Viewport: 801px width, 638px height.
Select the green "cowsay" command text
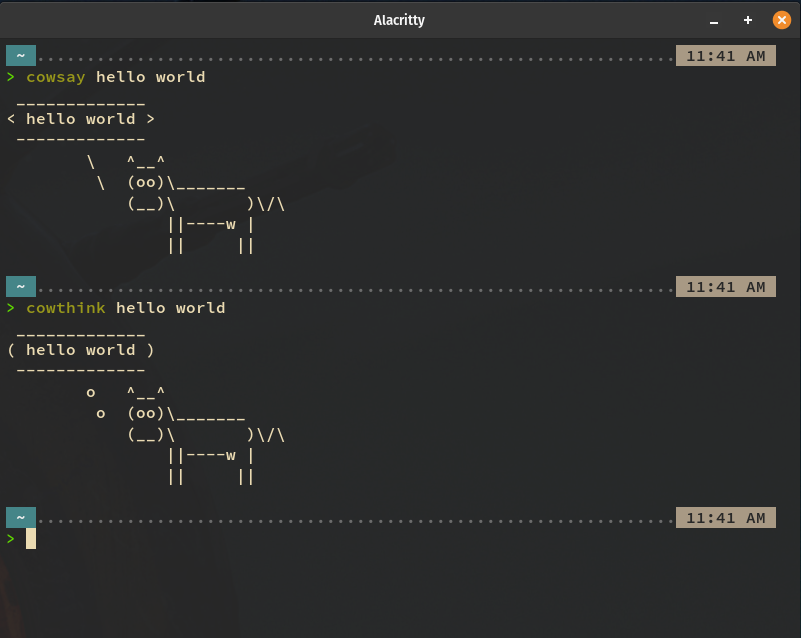tap(57, 77)
